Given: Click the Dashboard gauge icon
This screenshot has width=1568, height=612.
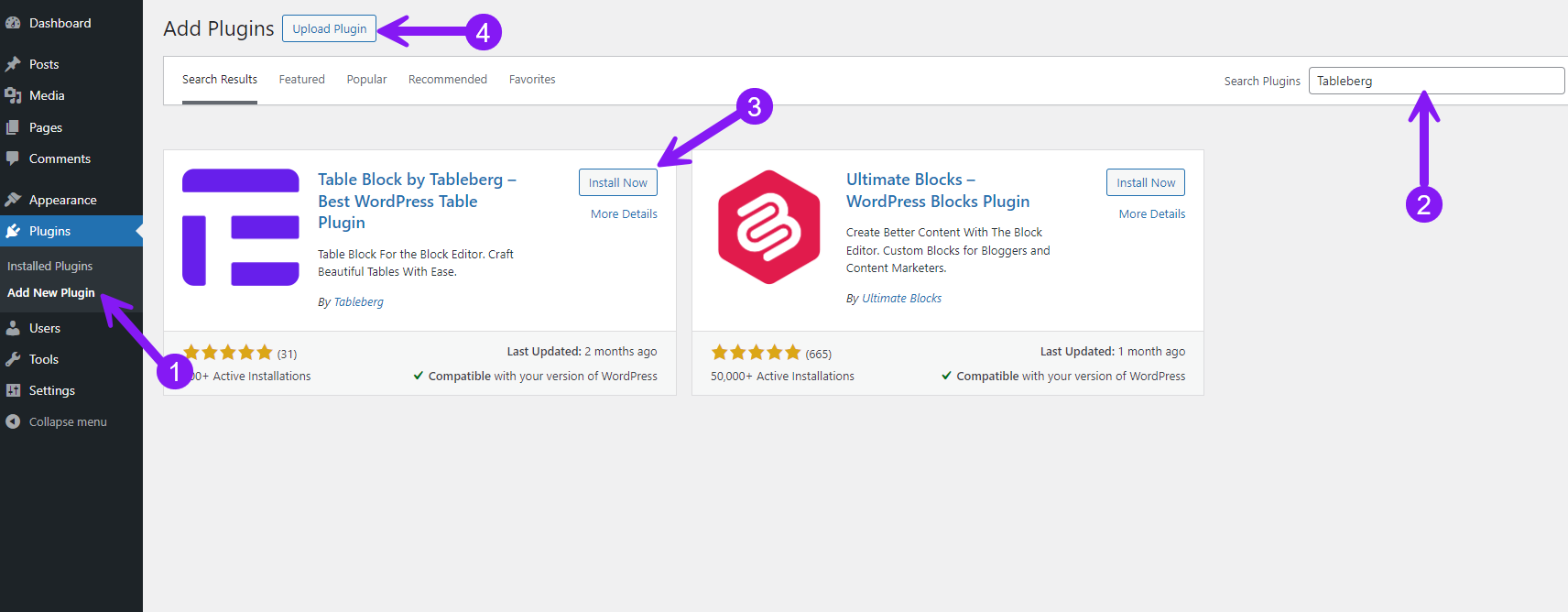Looking at the screenshot, I should tap(13, 23).
